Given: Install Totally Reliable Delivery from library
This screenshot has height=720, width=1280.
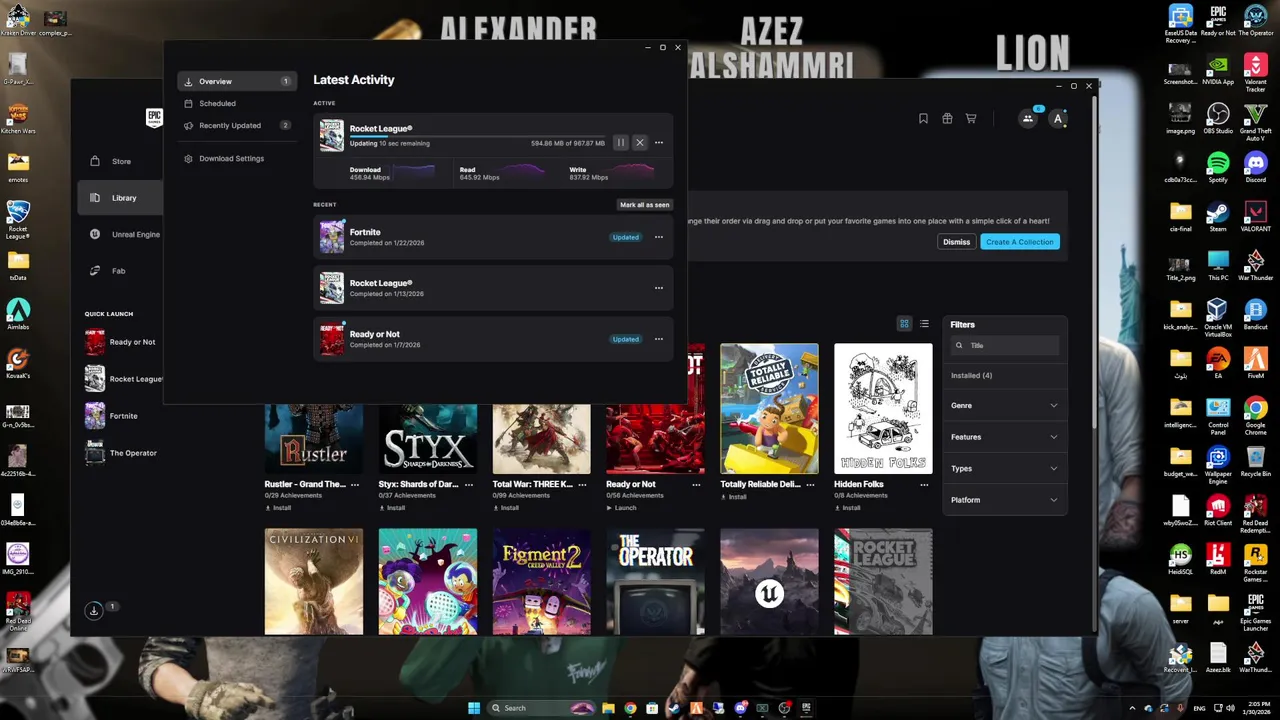Looking at the screenshot, I should pyautogui.click(x=733, y=496).
